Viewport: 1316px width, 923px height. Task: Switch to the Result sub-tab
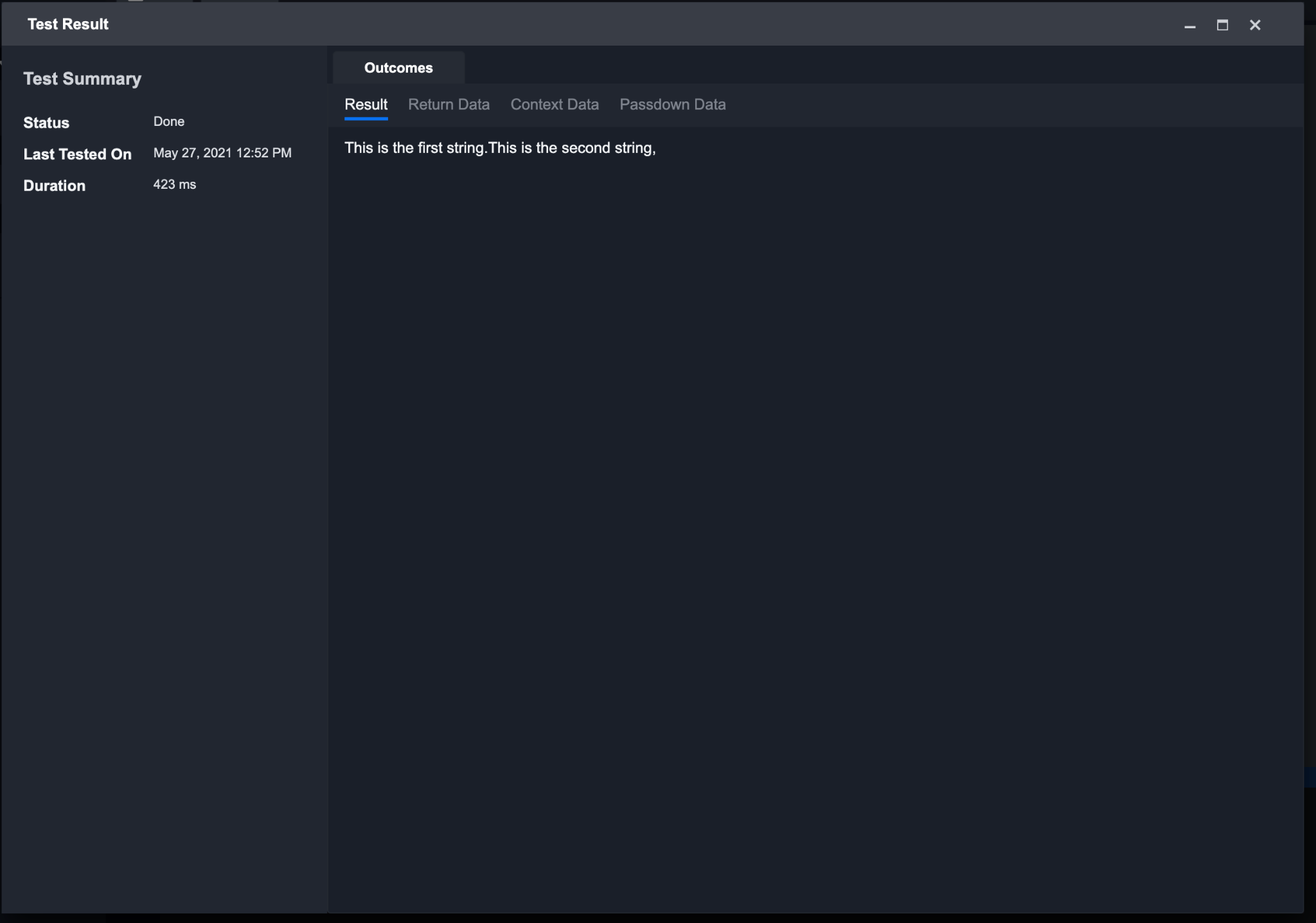click(x=366, y=105)
